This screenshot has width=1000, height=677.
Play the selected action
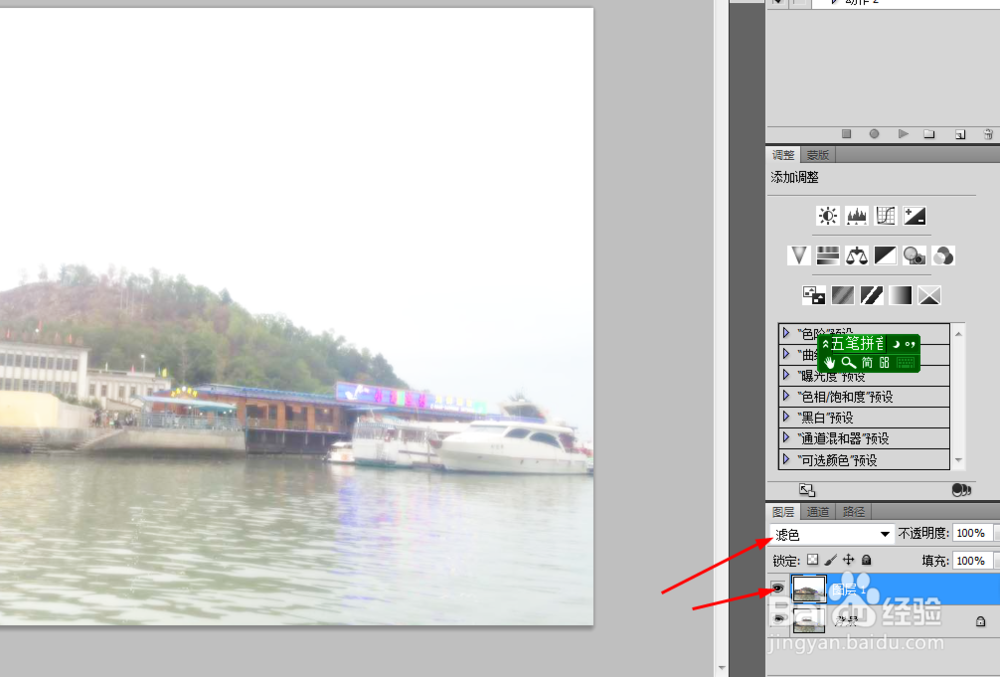pos(903,134)
